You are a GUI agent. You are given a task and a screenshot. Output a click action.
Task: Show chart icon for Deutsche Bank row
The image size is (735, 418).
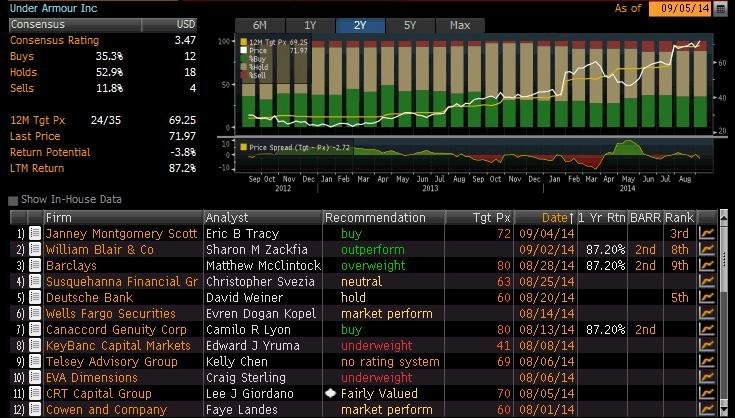707,297
